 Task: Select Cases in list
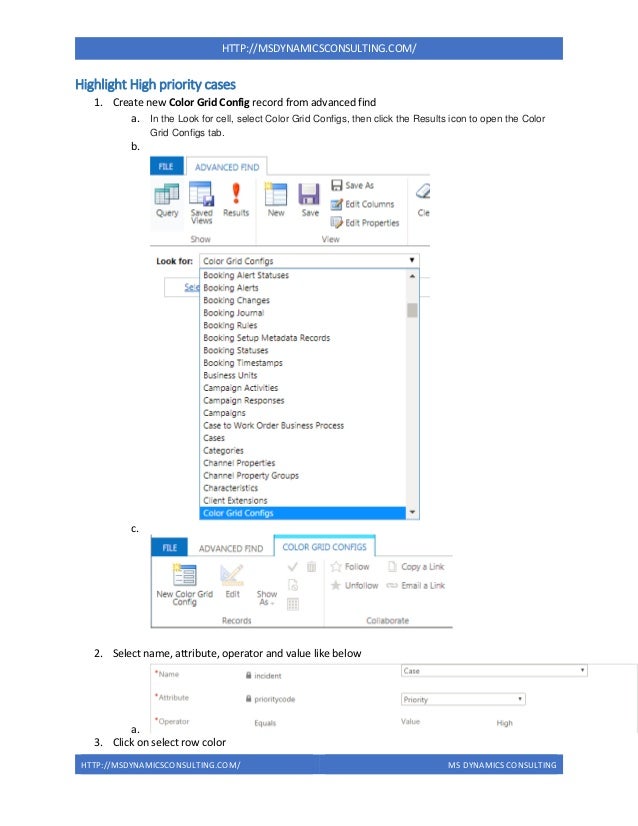point(213,438)
